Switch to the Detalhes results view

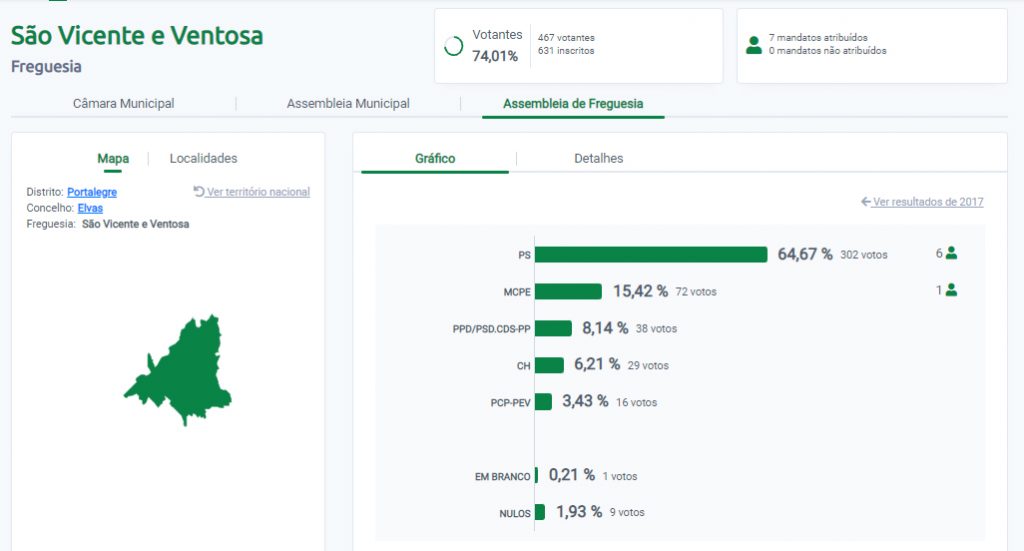[598, 159]
